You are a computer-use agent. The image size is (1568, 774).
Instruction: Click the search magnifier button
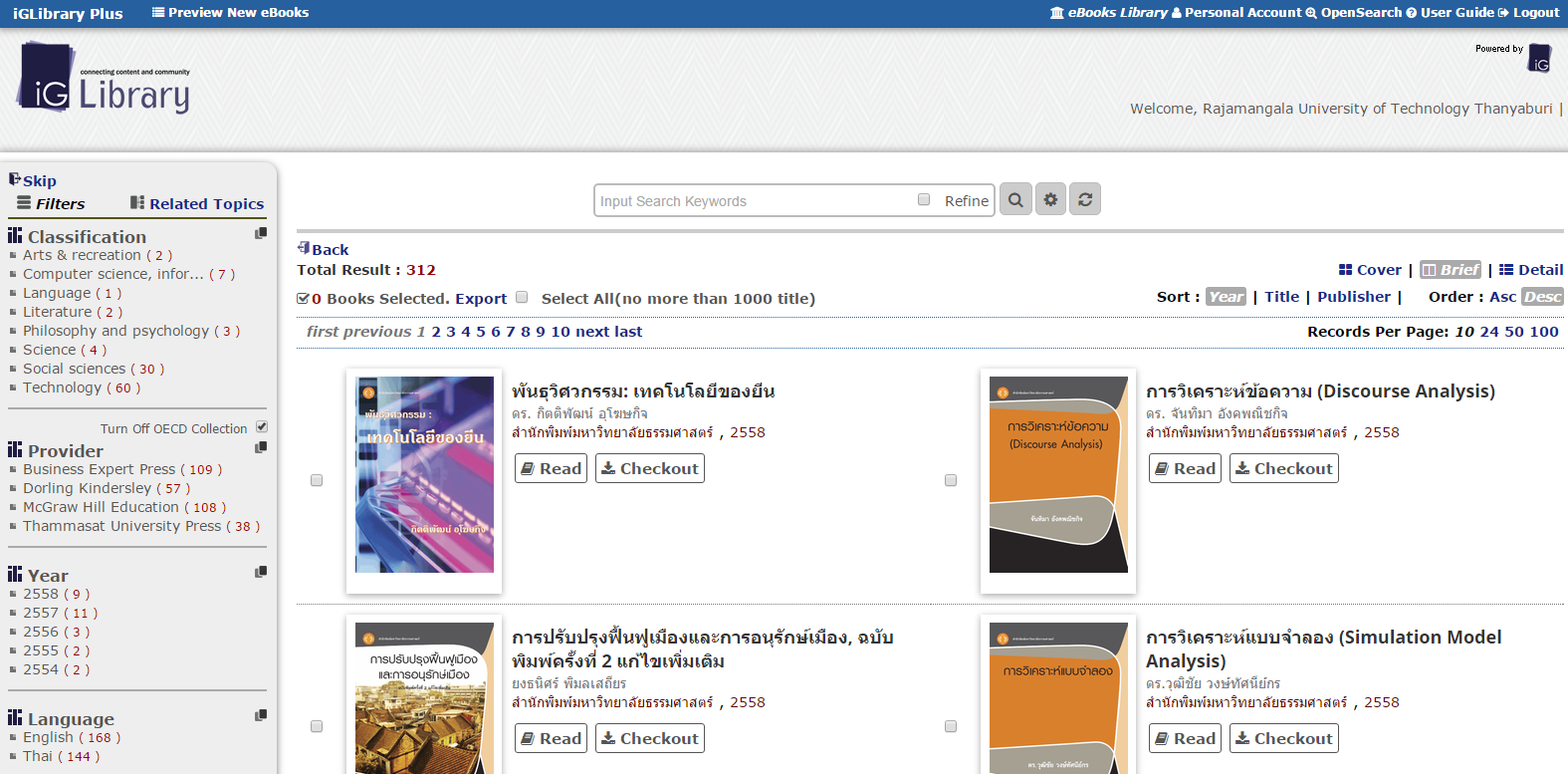pyautogui.click(x=1015, y=199)
